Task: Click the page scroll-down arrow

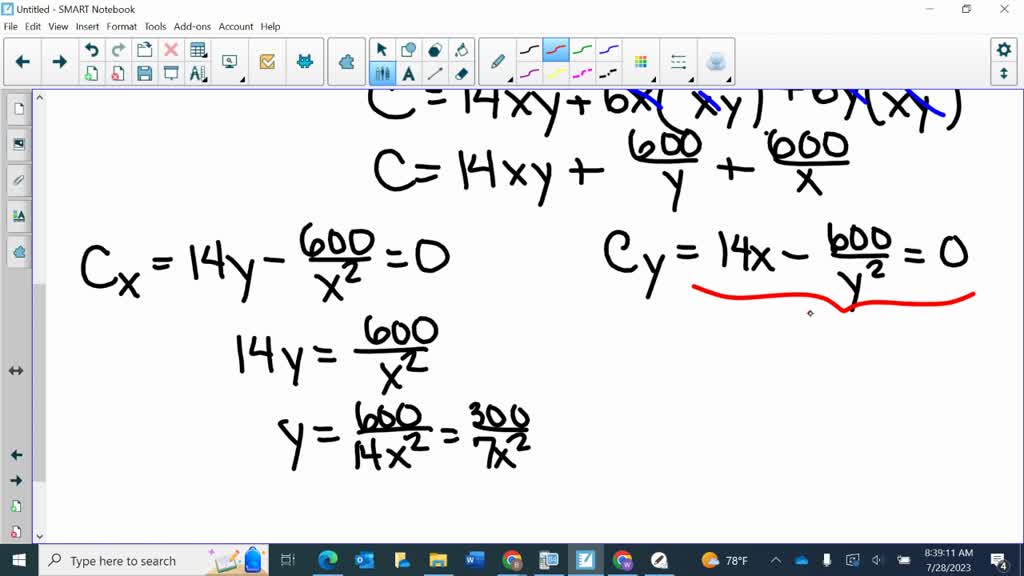Action: click(x=39, y=536)
